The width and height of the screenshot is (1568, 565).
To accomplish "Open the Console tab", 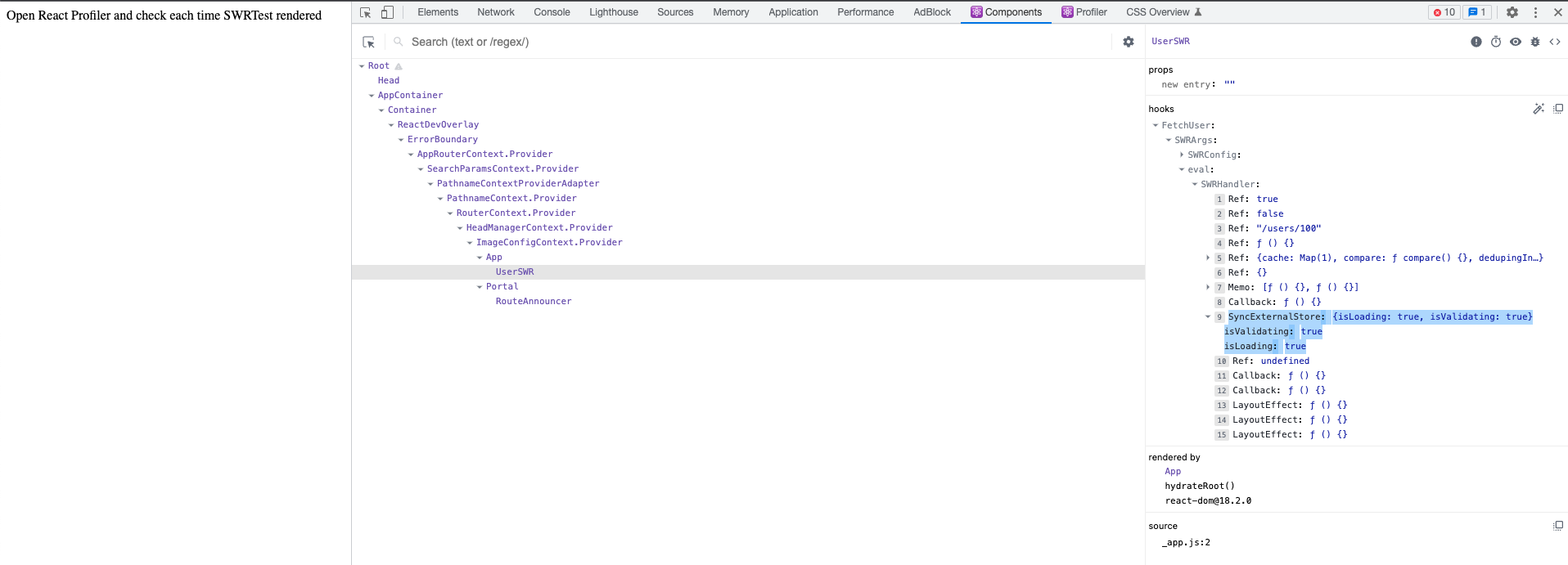I will click(552, 12).
